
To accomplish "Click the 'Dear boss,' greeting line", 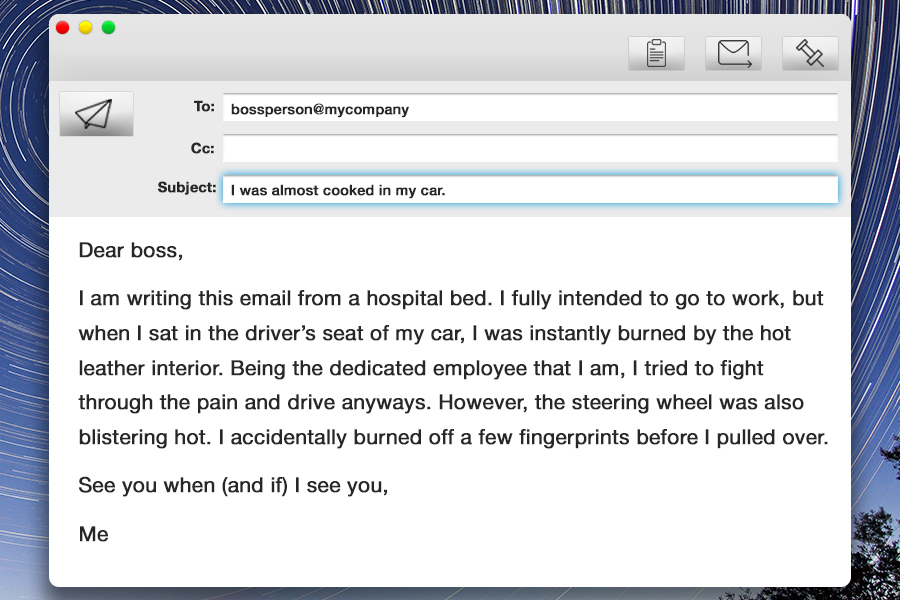I will [131, 251].
